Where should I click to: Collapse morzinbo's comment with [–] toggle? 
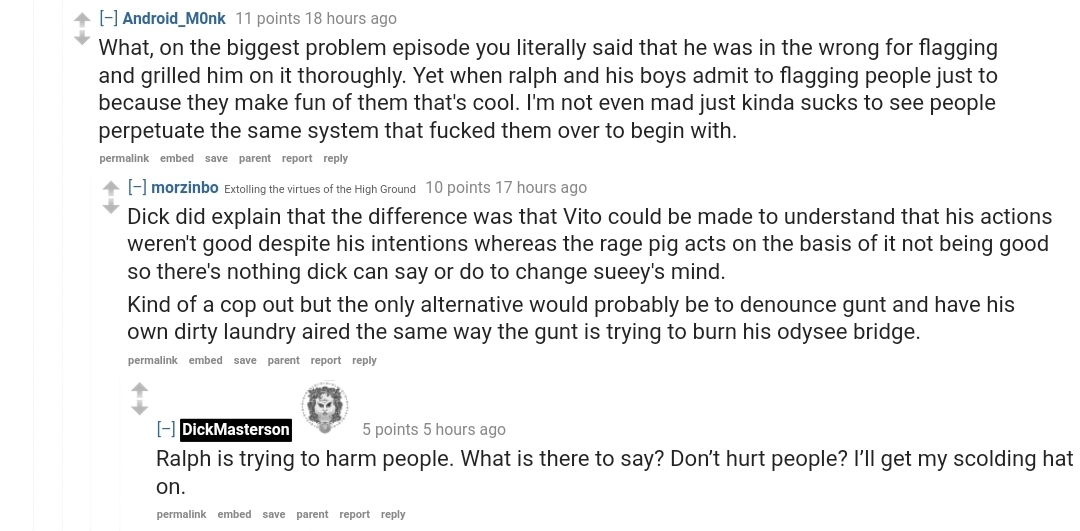click(x=138, y=187)
